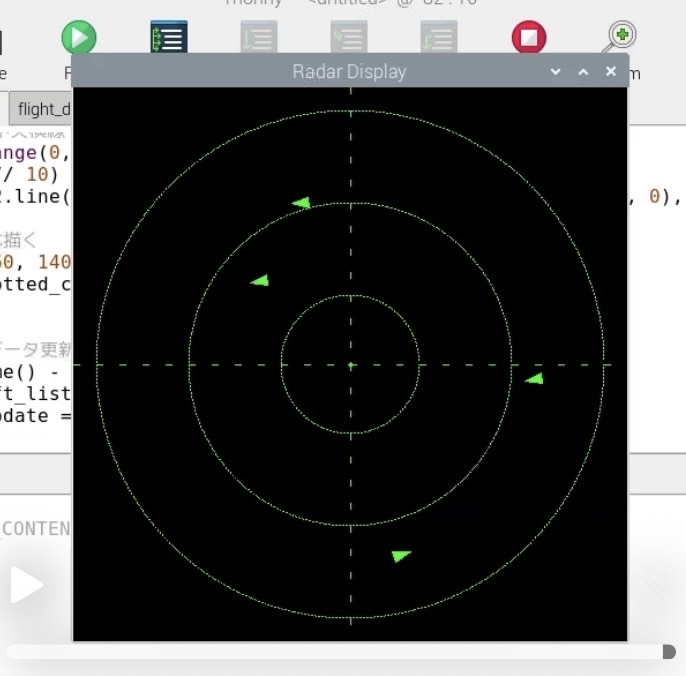Click the greyed Step over icon
Image resolution: width=686 pixels, height=676 pixels.
(x=259, y=37)
